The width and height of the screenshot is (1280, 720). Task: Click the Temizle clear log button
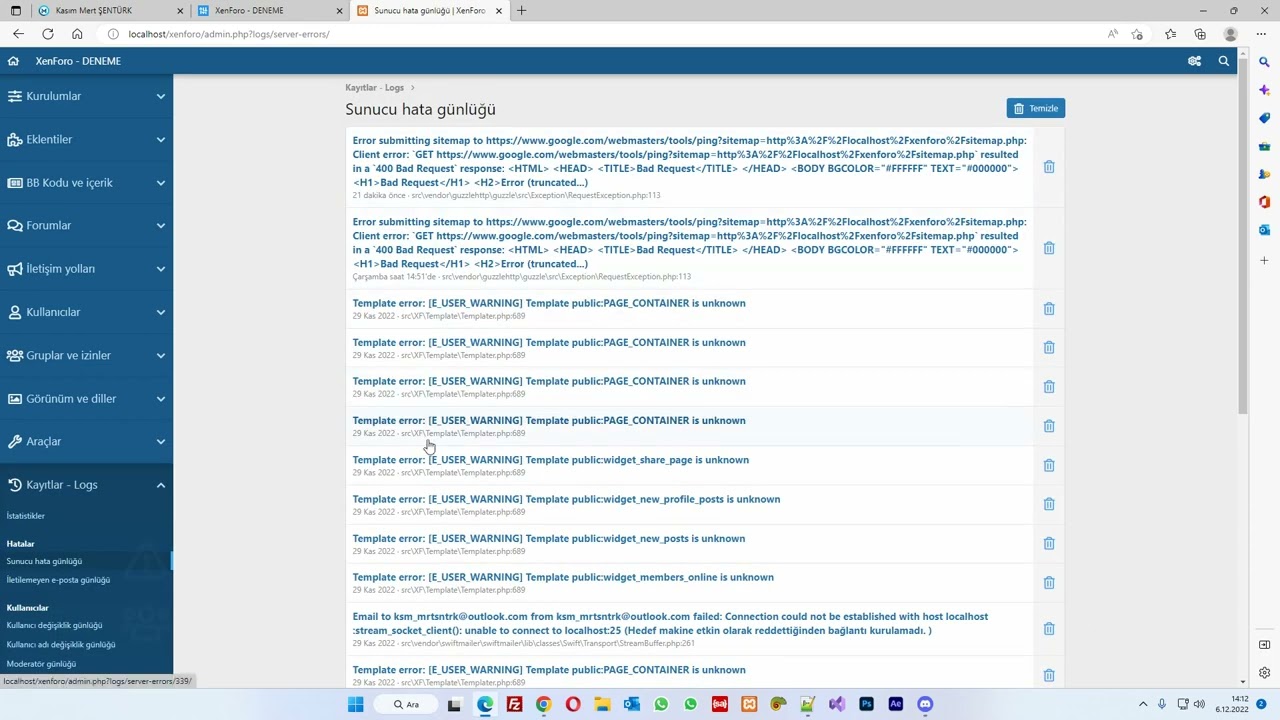tap(1035, 108)
